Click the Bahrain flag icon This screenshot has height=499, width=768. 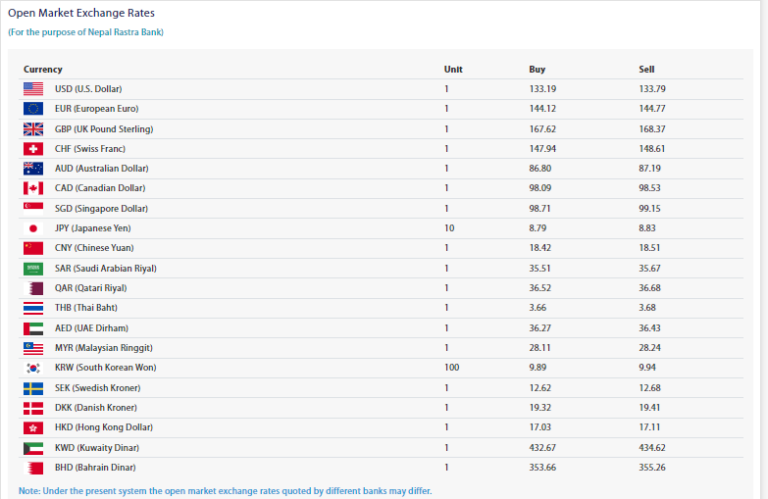click(33, 468)
